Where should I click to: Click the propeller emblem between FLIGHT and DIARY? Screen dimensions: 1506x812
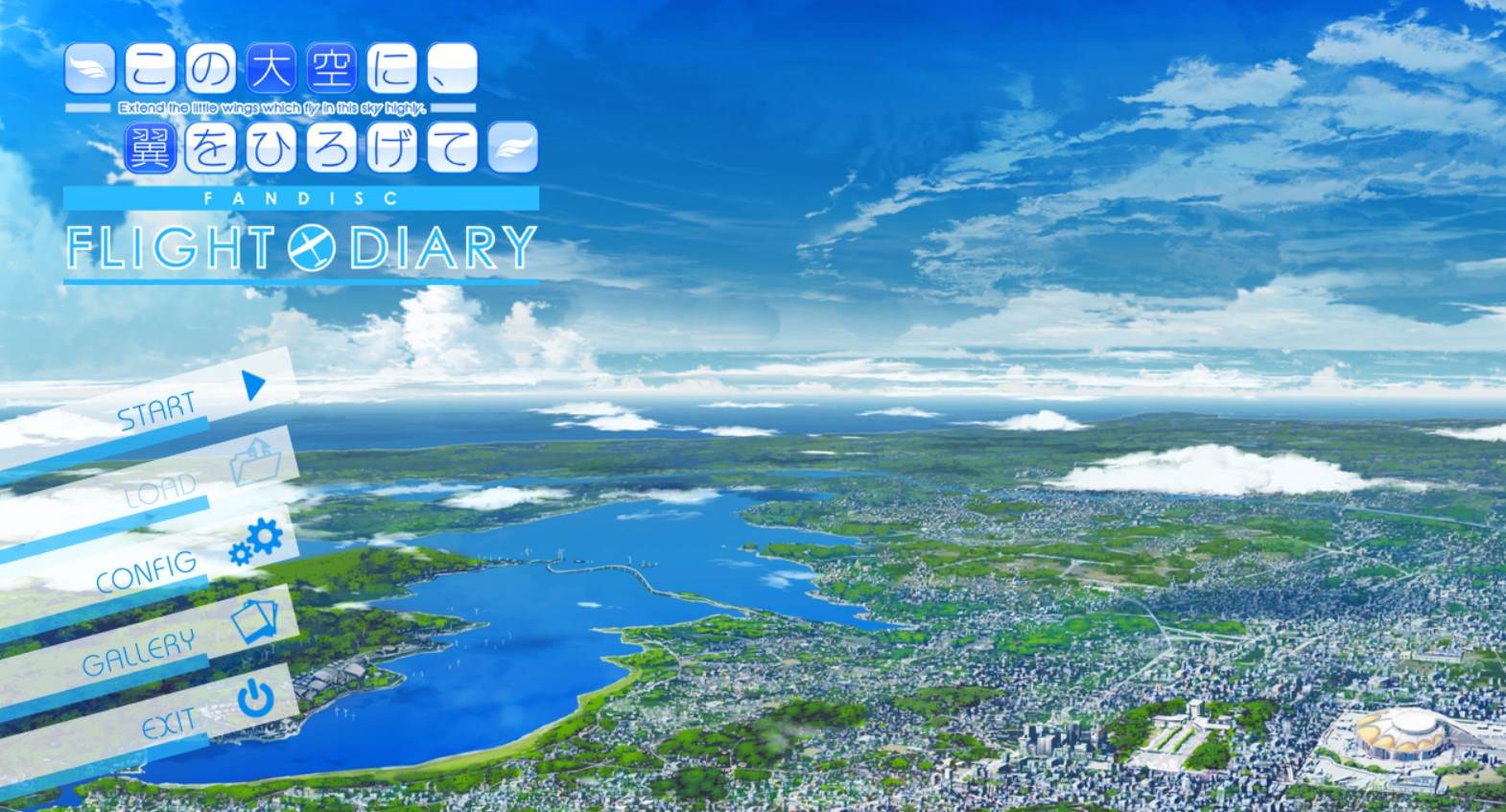coord(313,249)
